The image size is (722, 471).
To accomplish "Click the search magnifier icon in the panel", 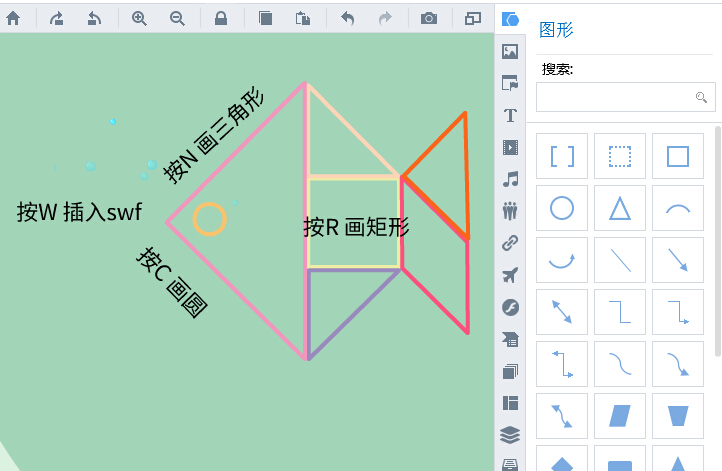I will (x=701, y=97).
